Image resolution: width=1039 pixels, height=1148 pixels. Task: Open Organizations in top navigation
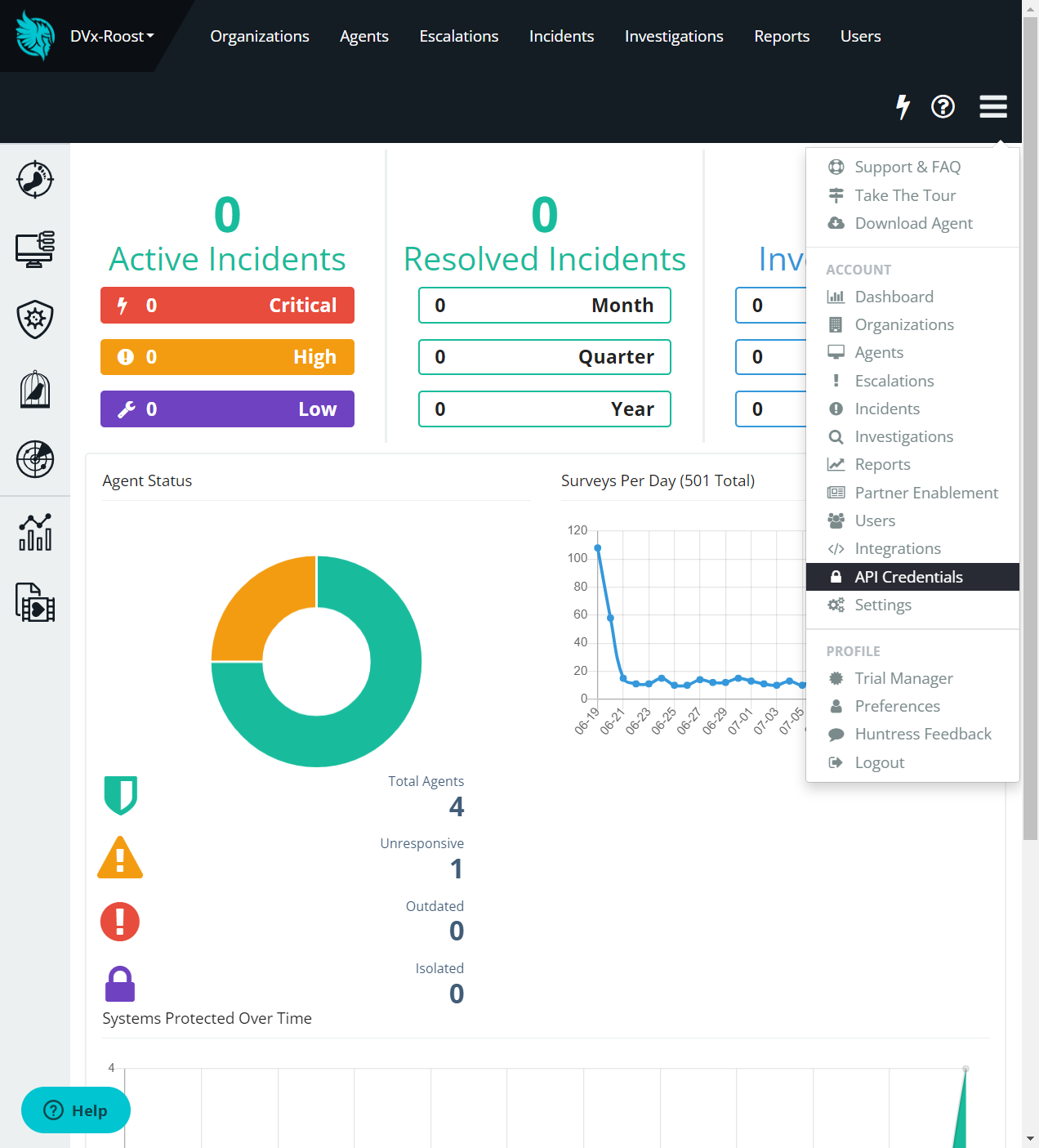[260, 36]
